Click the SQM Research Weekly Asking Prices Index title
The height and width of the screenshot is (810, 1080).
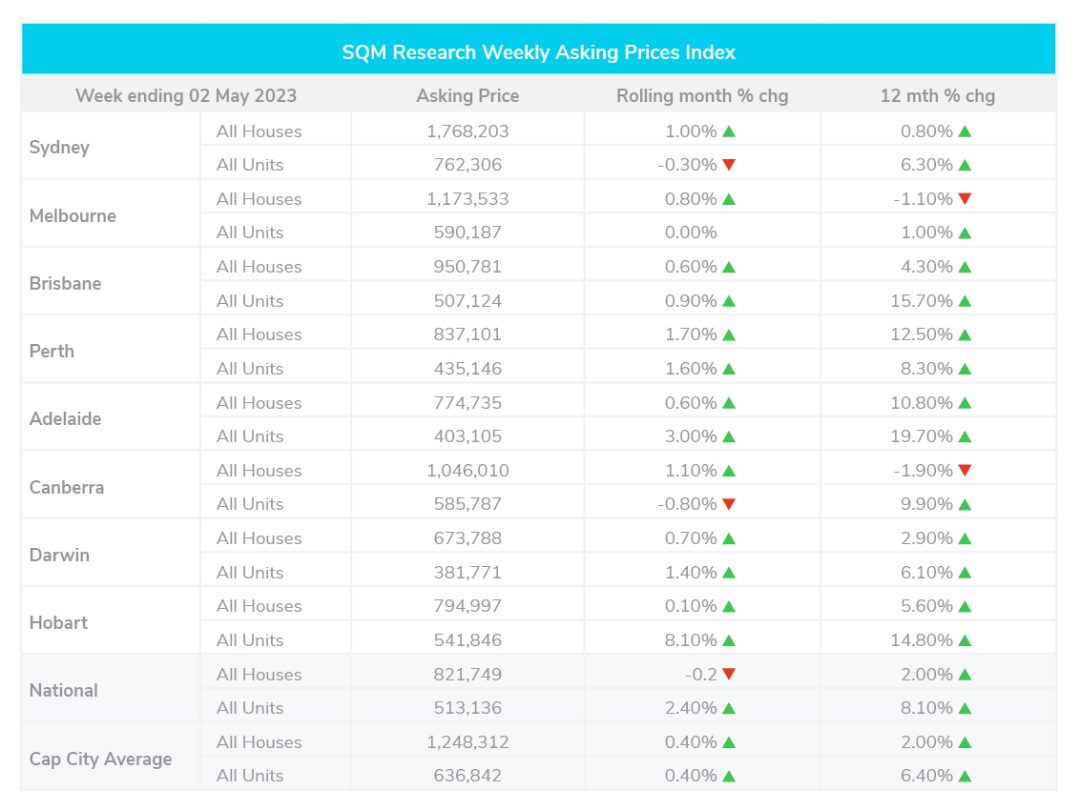(x=539, y=52)
